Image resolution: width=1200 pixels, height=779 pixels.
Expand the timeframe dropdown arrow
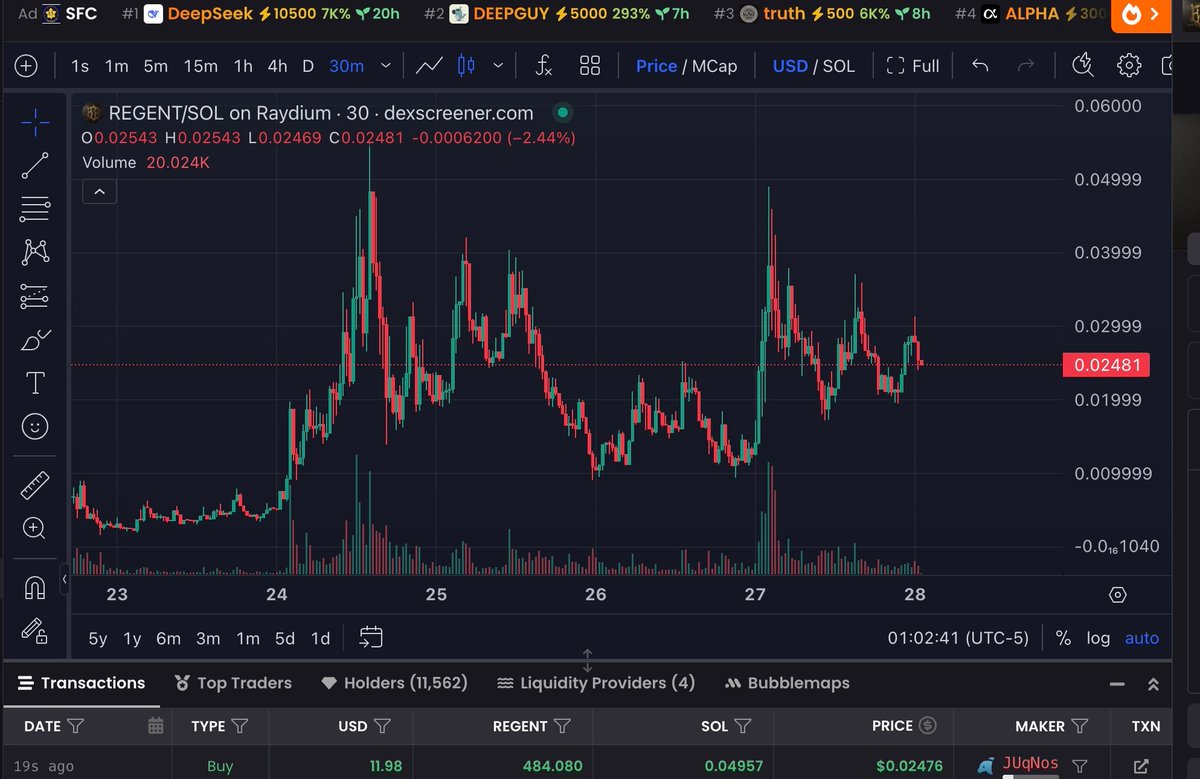pyautogui.click(x=384, y=66)
